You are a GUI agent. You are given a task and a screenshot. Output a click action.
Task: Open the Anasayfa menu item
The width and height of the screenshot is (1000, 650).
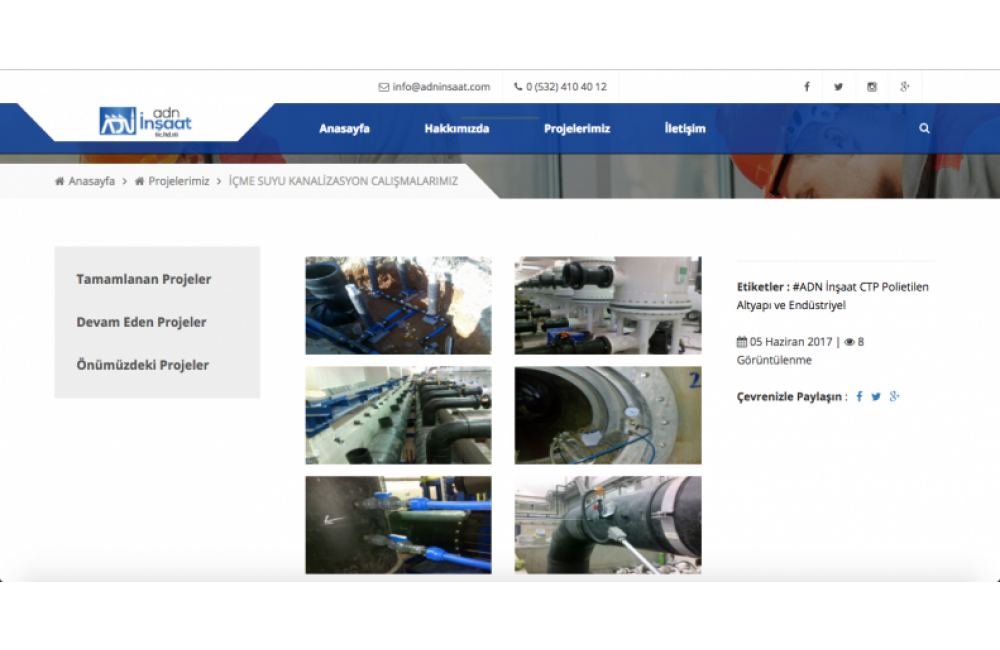(344, 129)
